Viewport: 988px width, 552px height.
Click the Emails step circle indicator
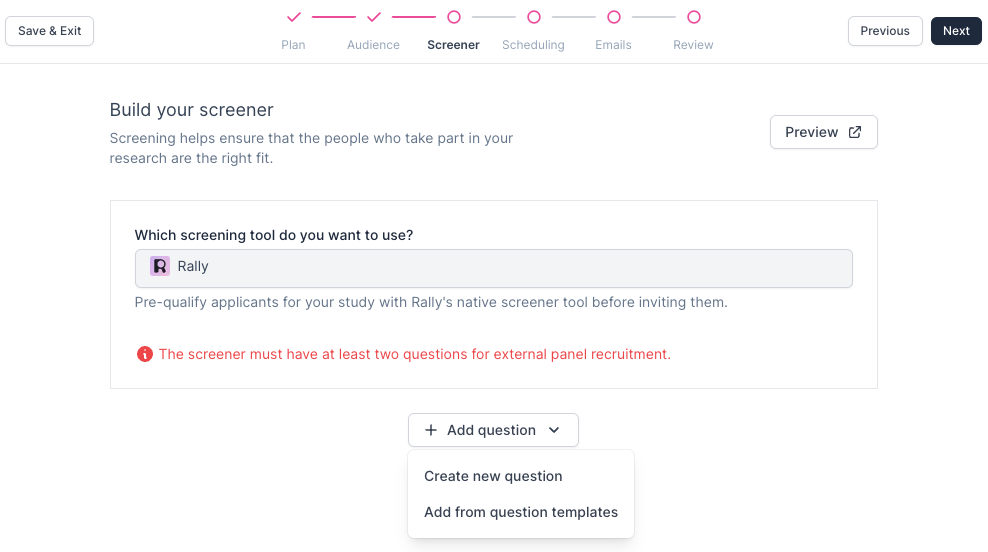(614, 17)
